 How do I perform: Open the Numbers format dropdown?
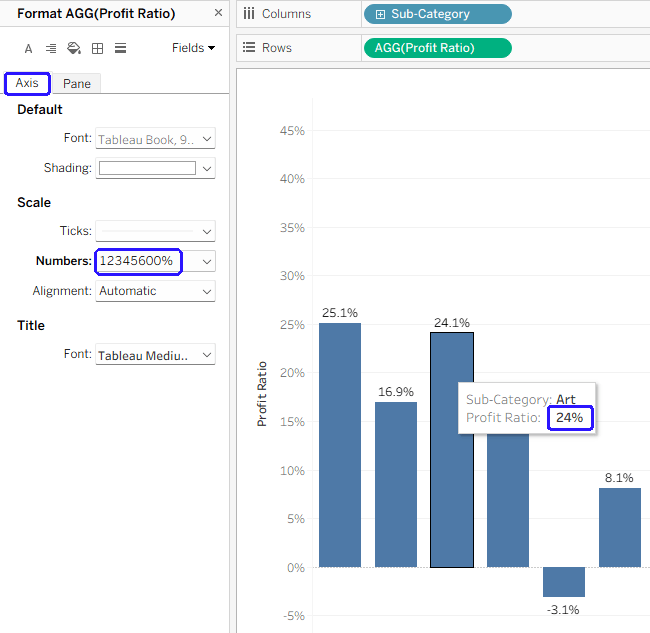tap(207, 261)
